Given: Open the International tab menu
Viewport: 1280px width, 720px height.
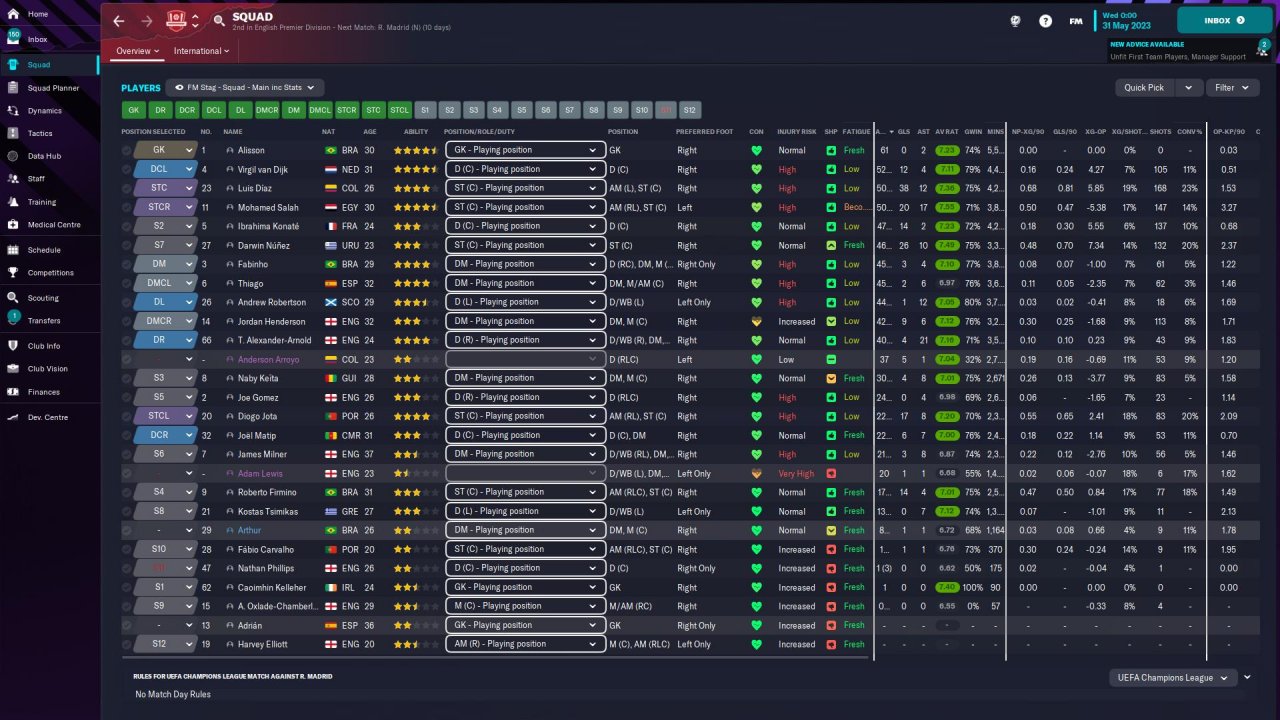Looking at the screenshot, I should [x=201, y=51].
